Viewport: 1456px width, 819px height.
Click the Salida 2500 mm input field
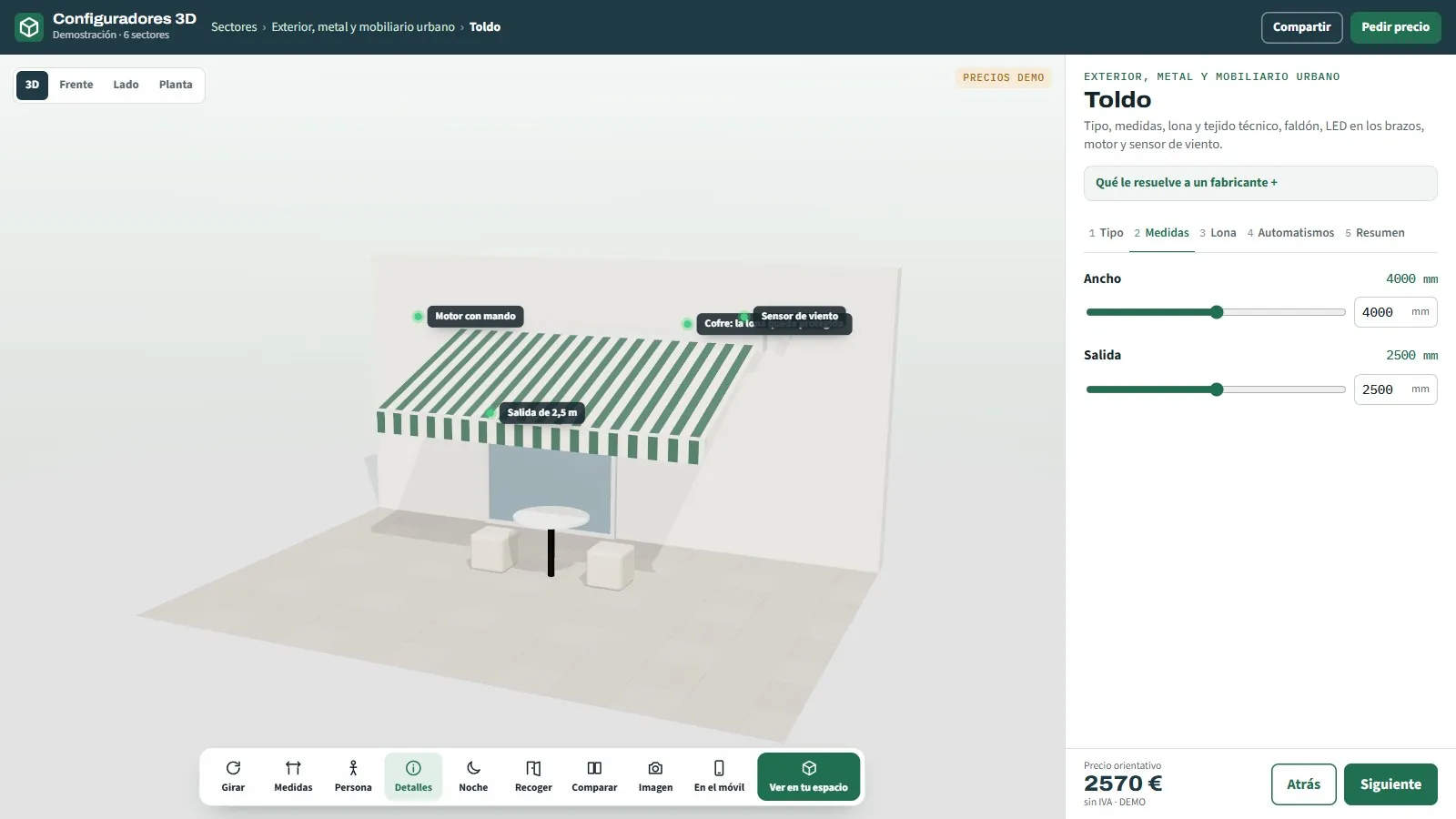(x=1395, y=389)
